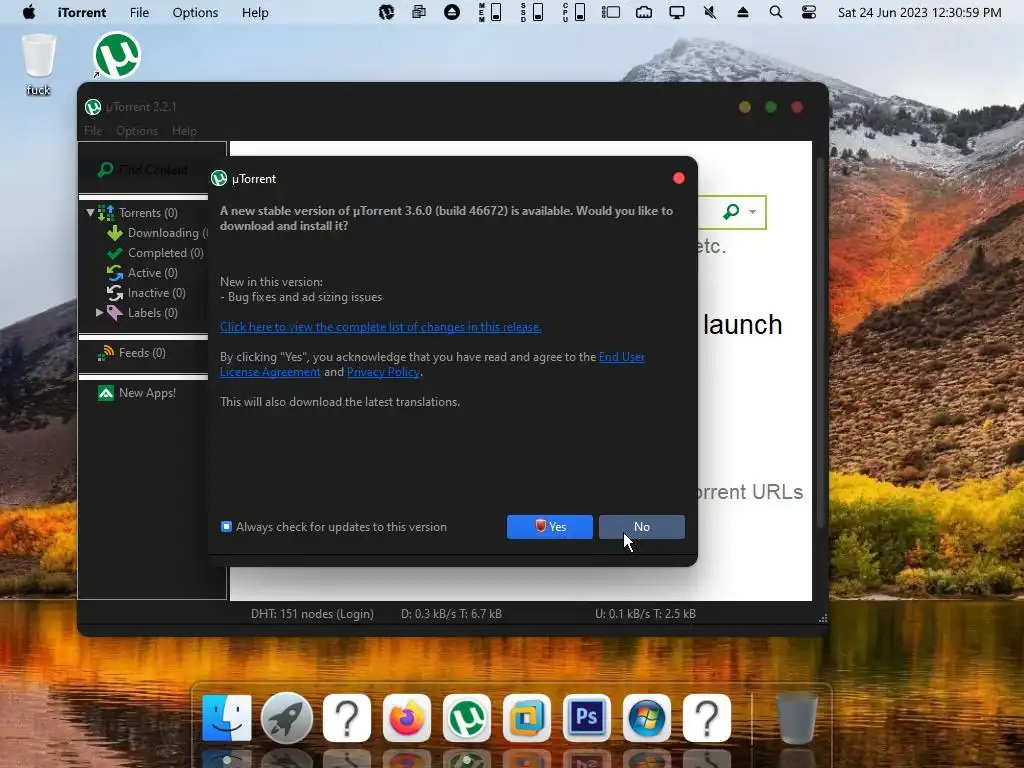Open the search provider dropdown arrow
This screenshot has height=768, width=1024.
point(752,212)
